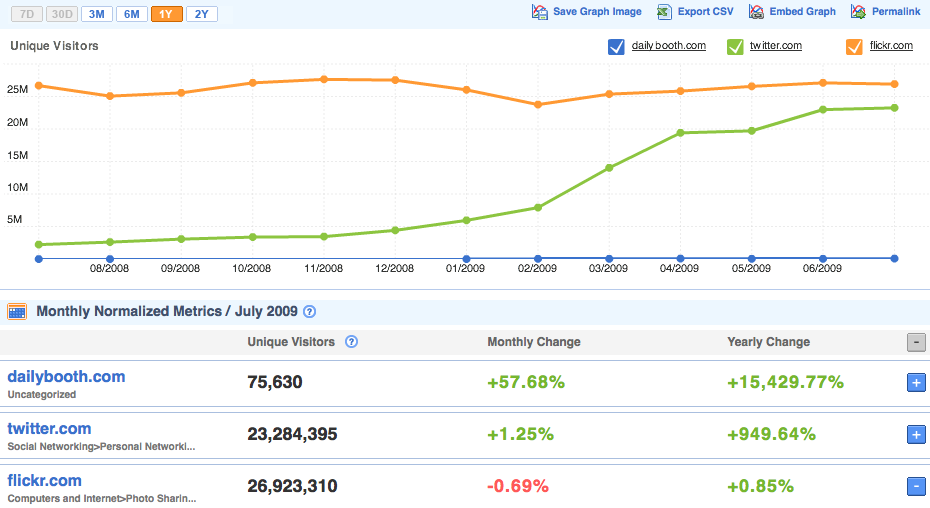The image size is (930, 508).
Task: Click the Monthly Normalized Metrics / July 2009 heading
Action: 167,312
